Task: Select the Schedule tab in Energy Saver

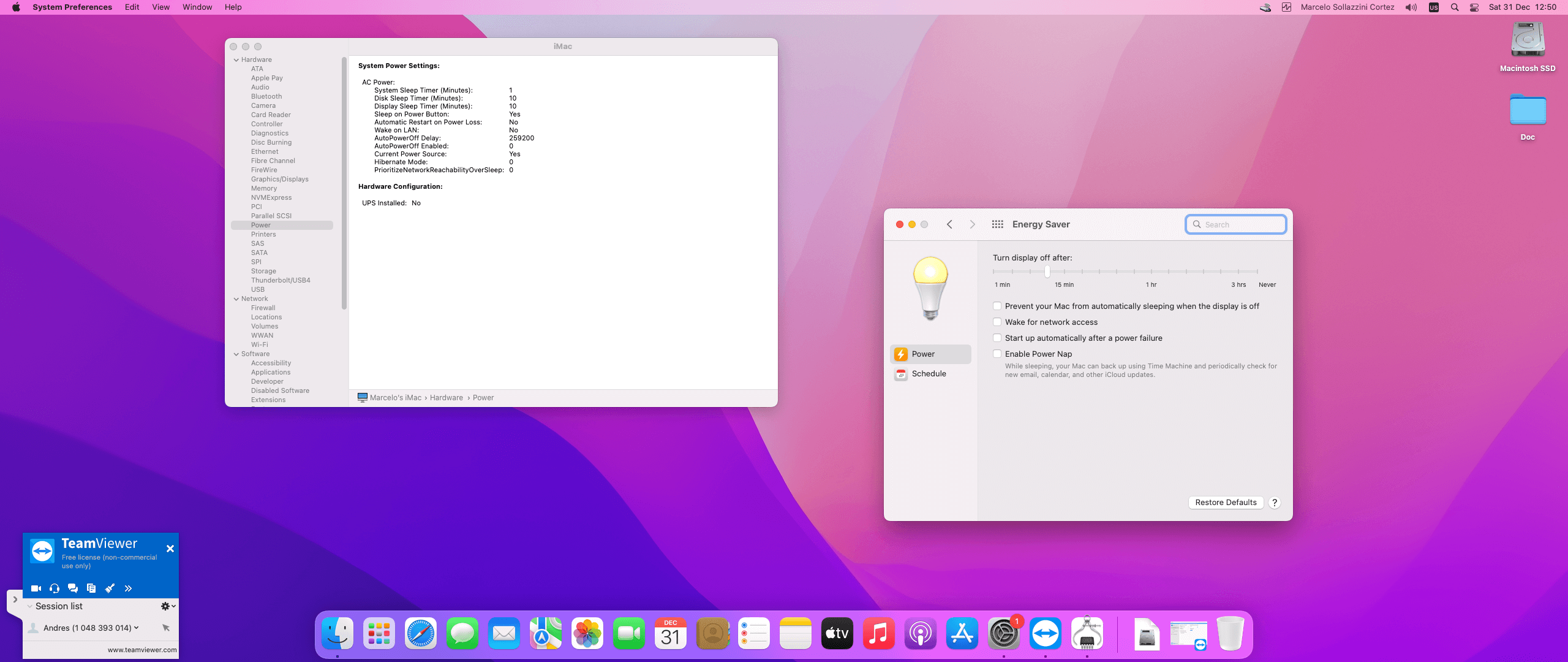Action: point(929,374)
